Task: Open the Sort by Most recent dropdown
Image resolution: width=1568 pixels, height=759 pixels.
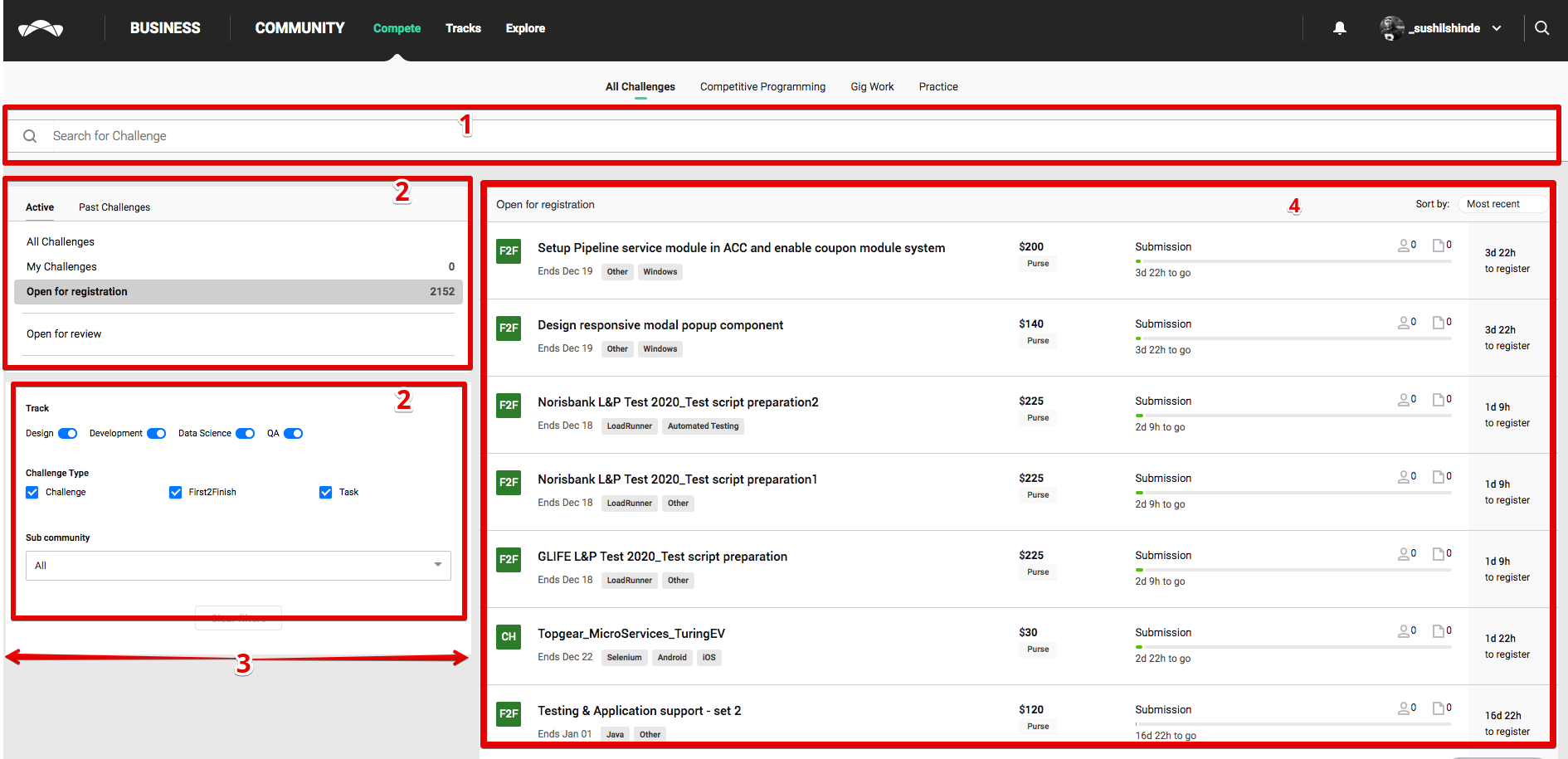Action: click(x=1502, y=204)
